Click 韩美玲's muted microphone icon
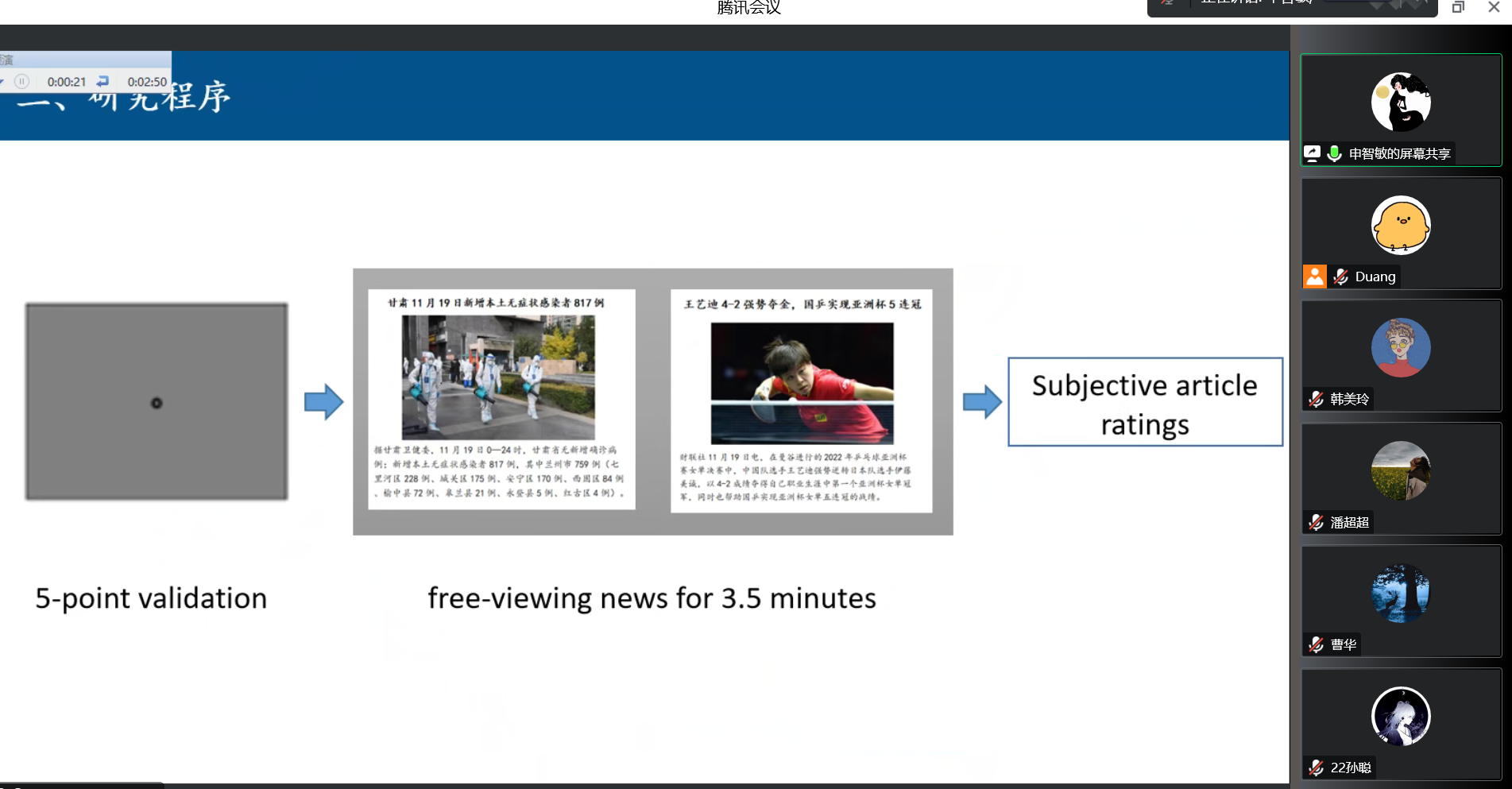This screenshot has height=789, width=1512. (x=1317, y=399)
